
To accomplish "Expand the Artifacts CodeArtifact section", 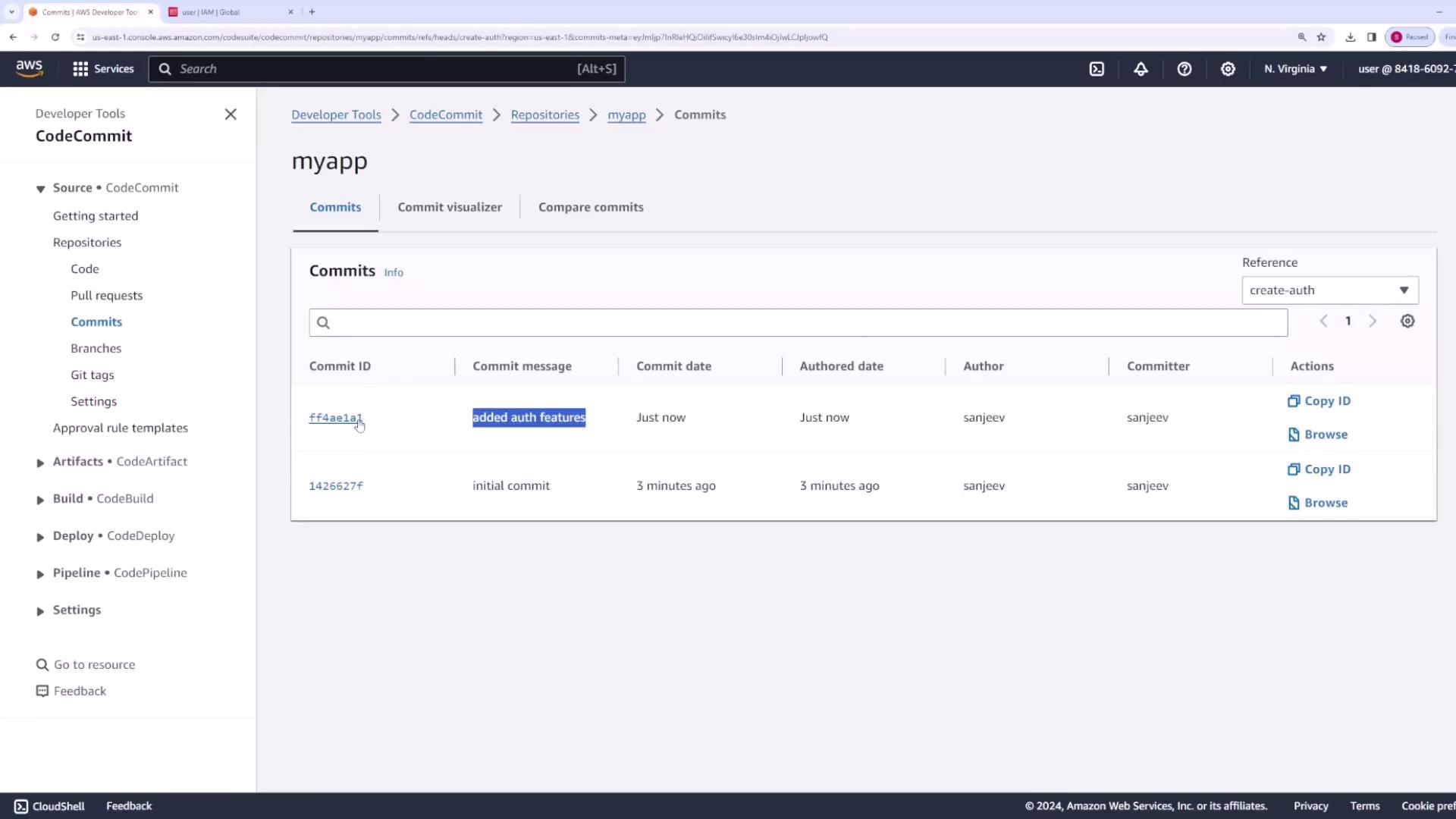I will (x=40, y=463).
